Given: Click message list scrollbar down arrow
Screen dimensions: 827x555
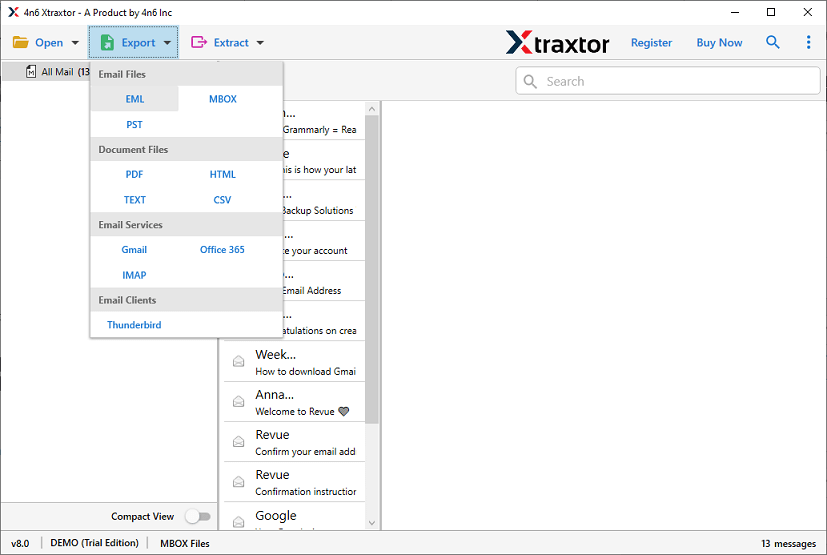Looking at the screenshot, I should point(372,523).
